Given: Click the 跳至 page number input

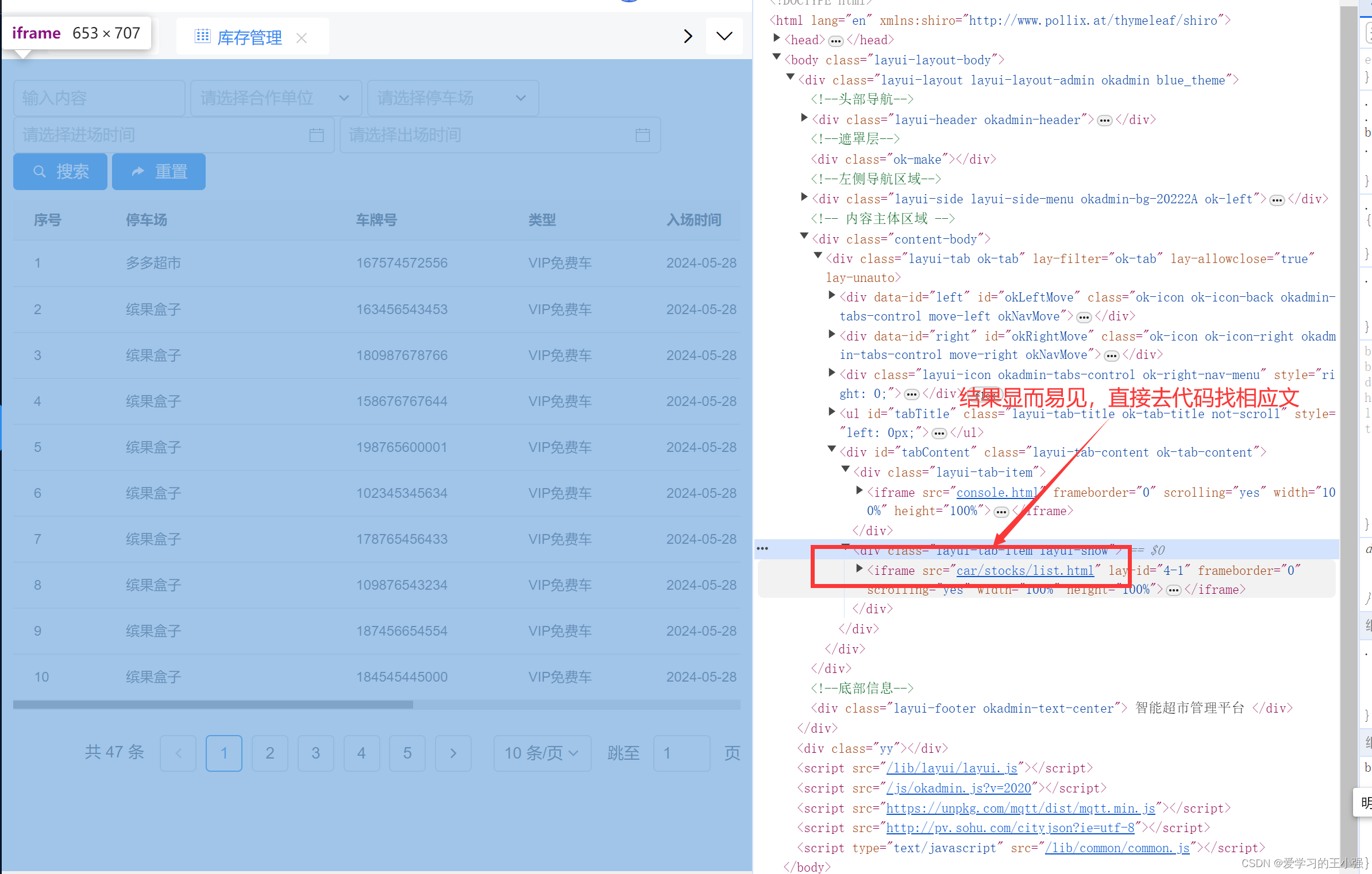Looking at the screenshot, I should coord(682,753).
